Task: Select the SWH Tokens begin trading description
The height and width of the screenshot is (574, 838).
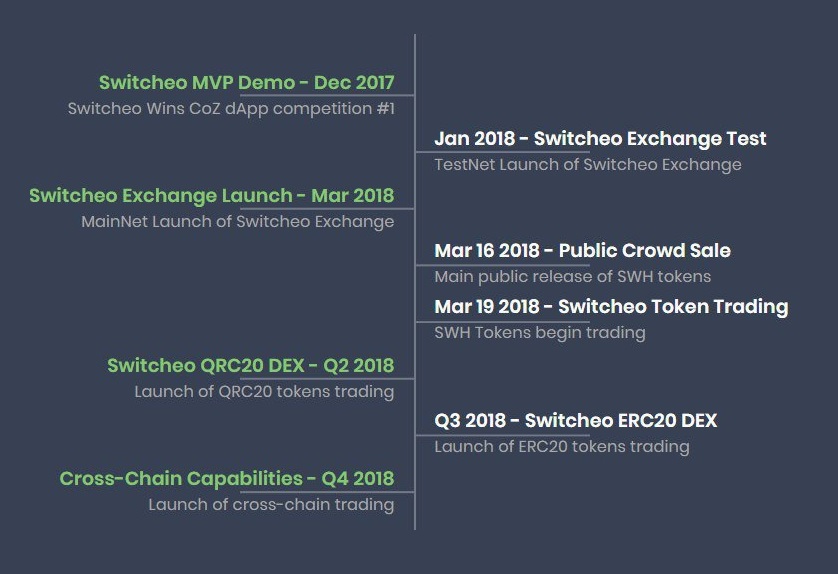Action: point(540,333)
